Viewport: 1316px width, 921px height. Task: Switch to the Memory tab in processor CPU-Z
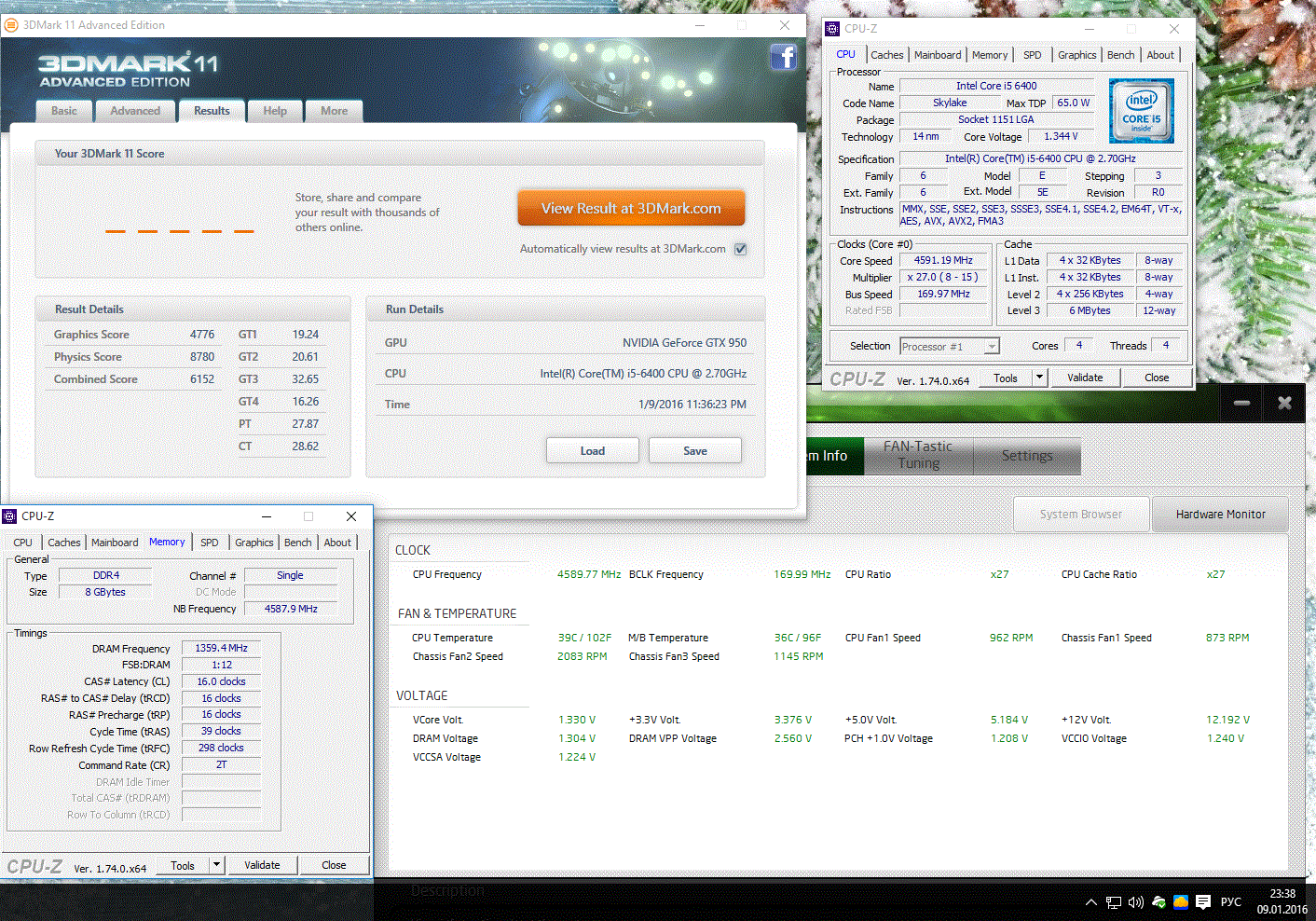point(990,55)
